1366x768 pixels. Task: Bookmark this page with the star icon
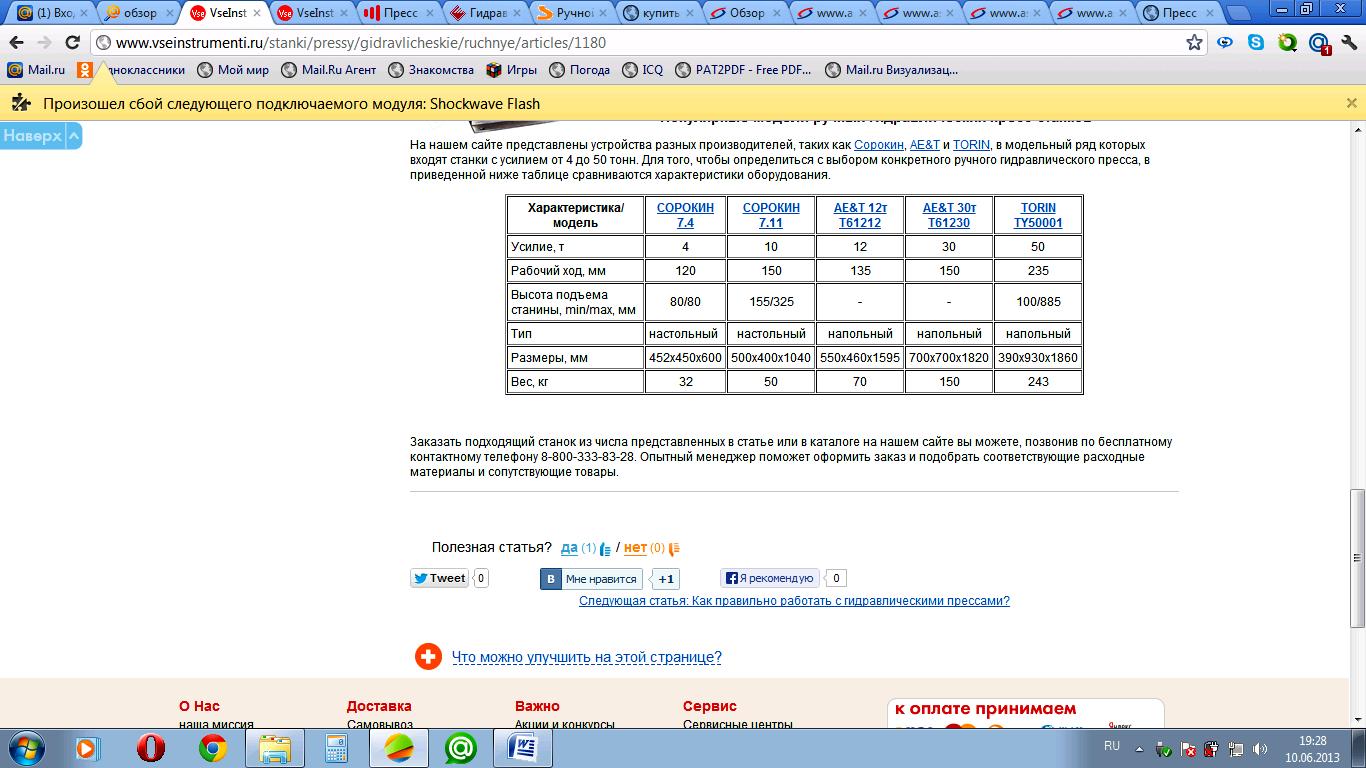tap(1194, 43)
